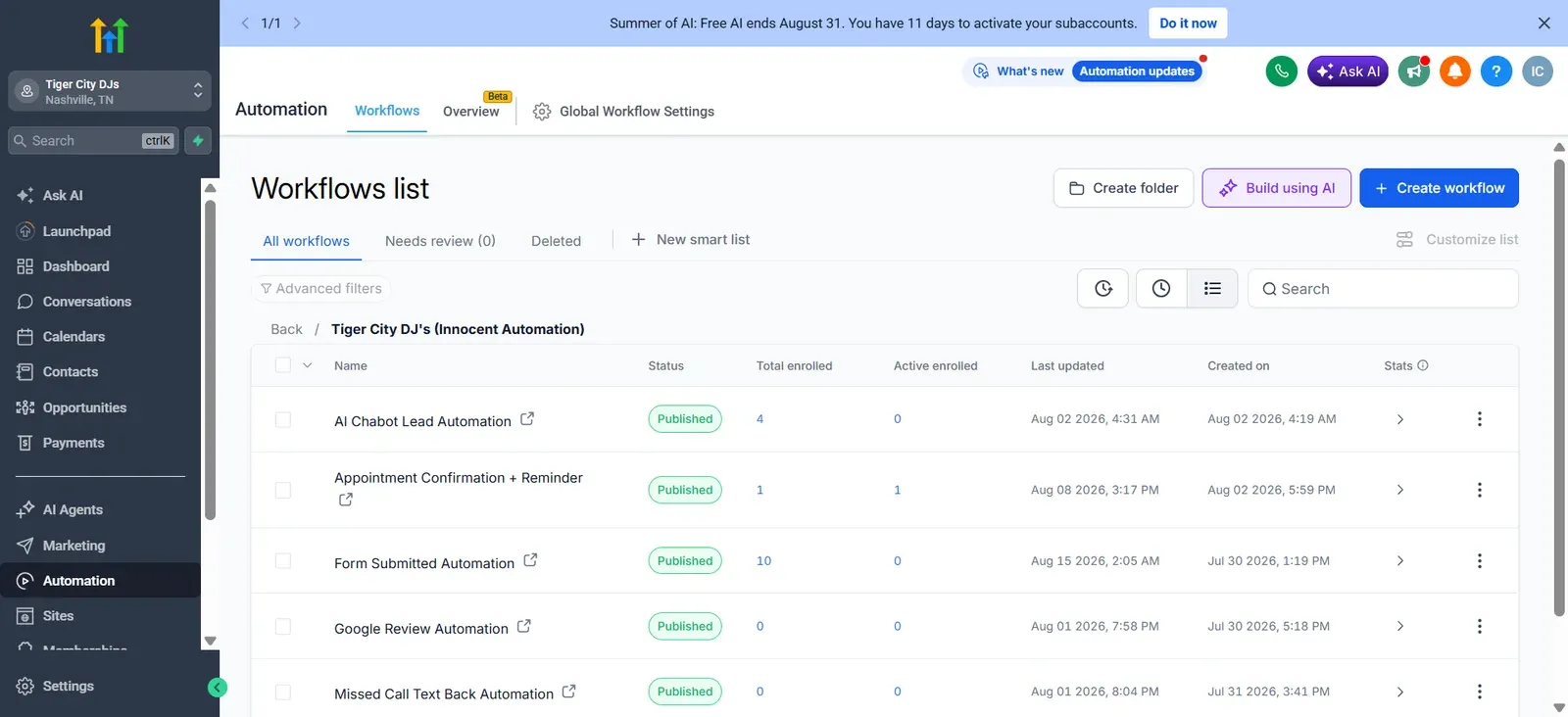Expand stats for Form Submitted Automation
Image resolution: width=1568 pixels, height=717 pixels.
point(1399,561)
